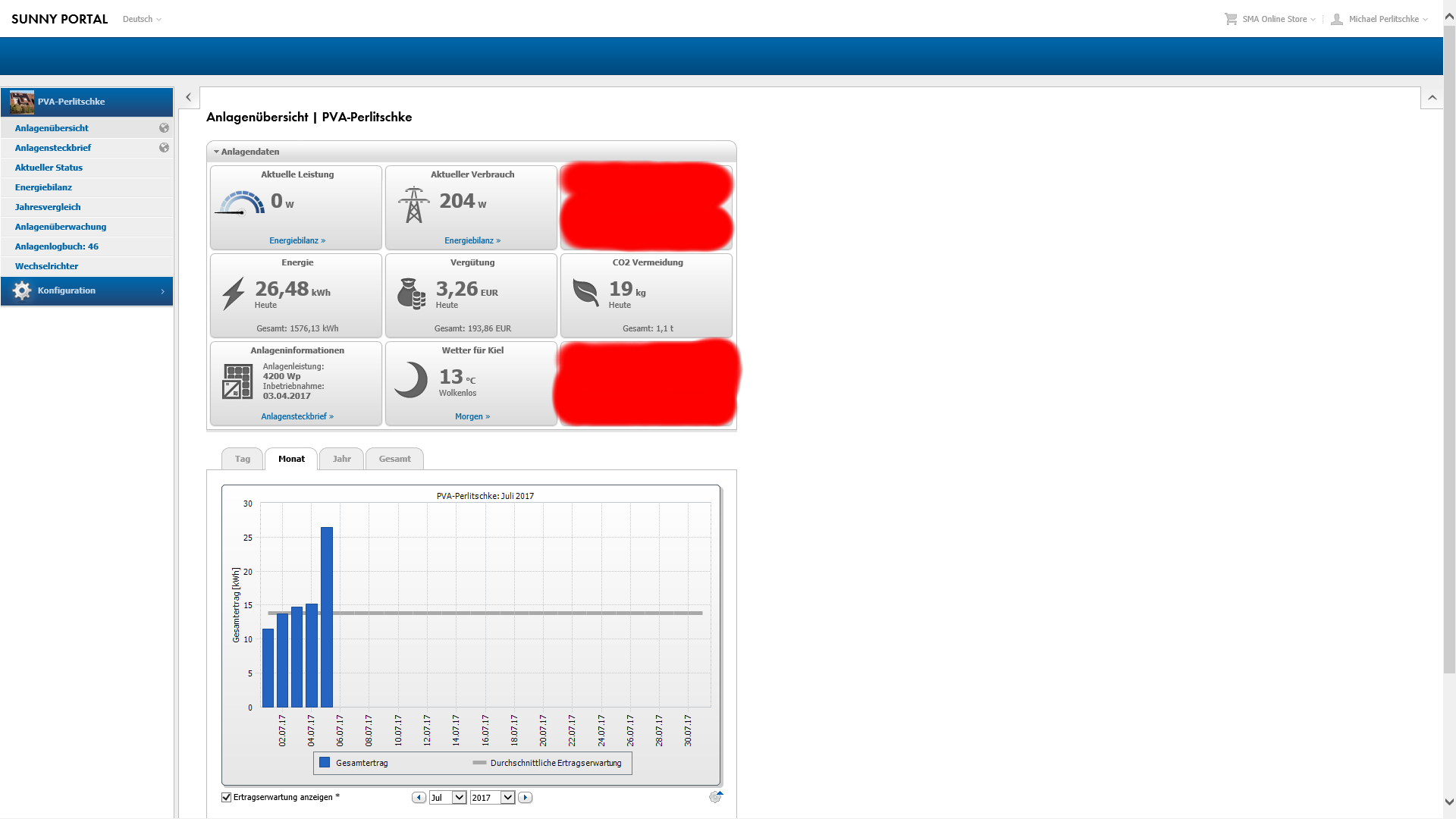This screenshot has height=819, width=1456.
Task: Click the PVA-Perlitschke plant thumbnail image
Action: tap(22, 102)
